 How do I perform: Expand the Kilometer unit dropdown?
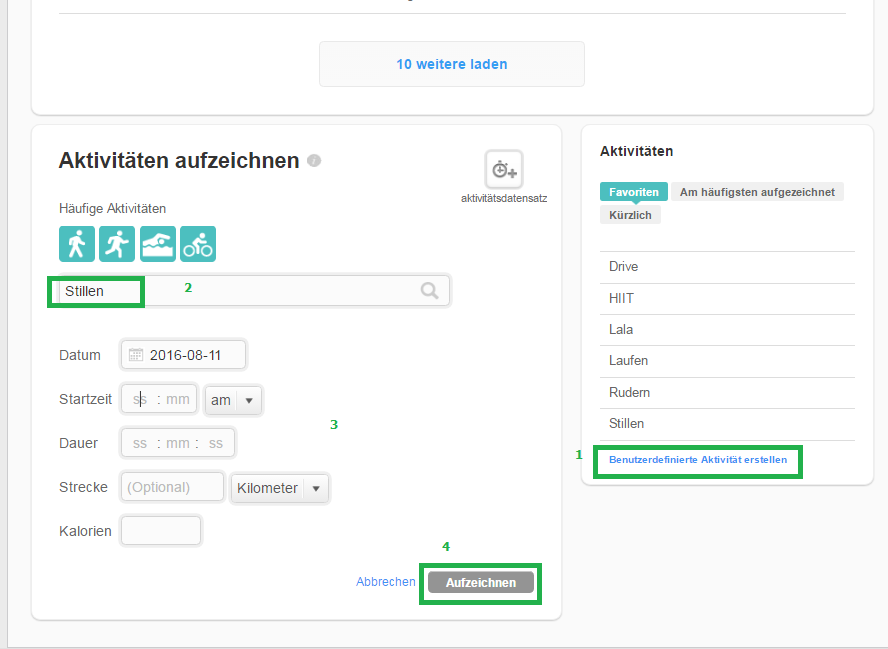pos(279,488)
